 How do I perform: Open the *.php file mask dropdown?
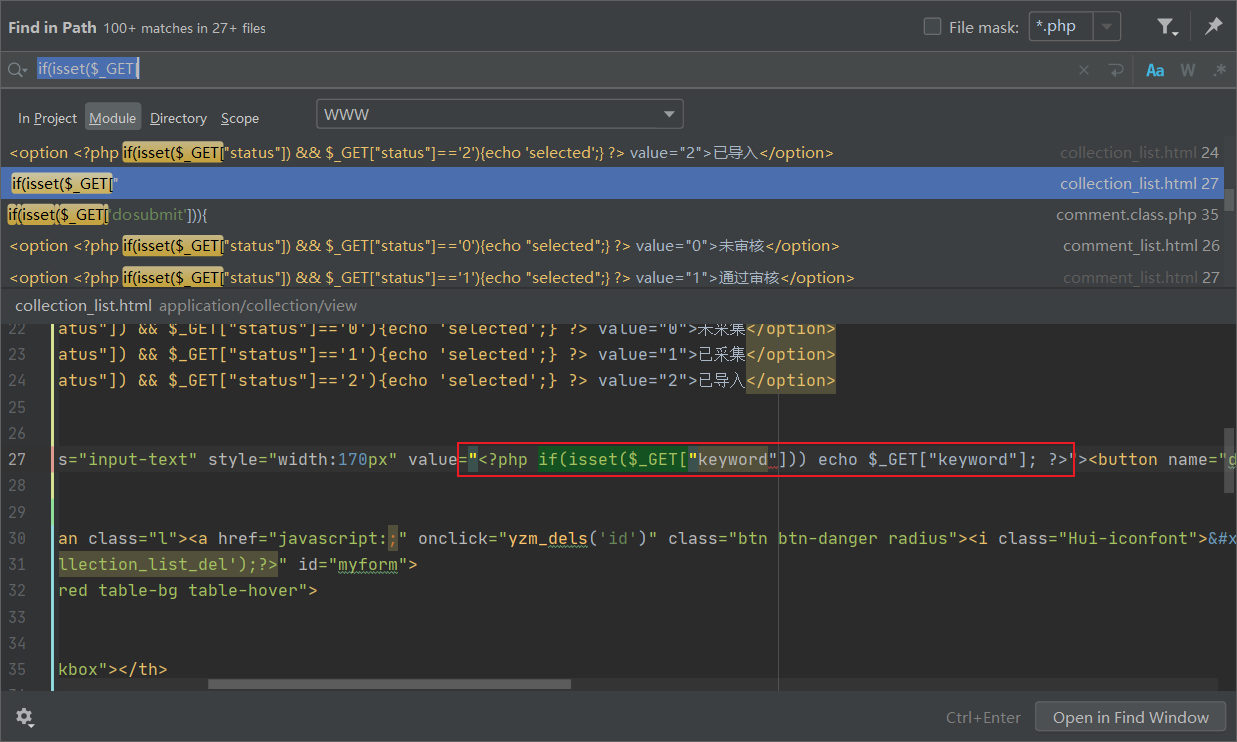point(1107,27)
